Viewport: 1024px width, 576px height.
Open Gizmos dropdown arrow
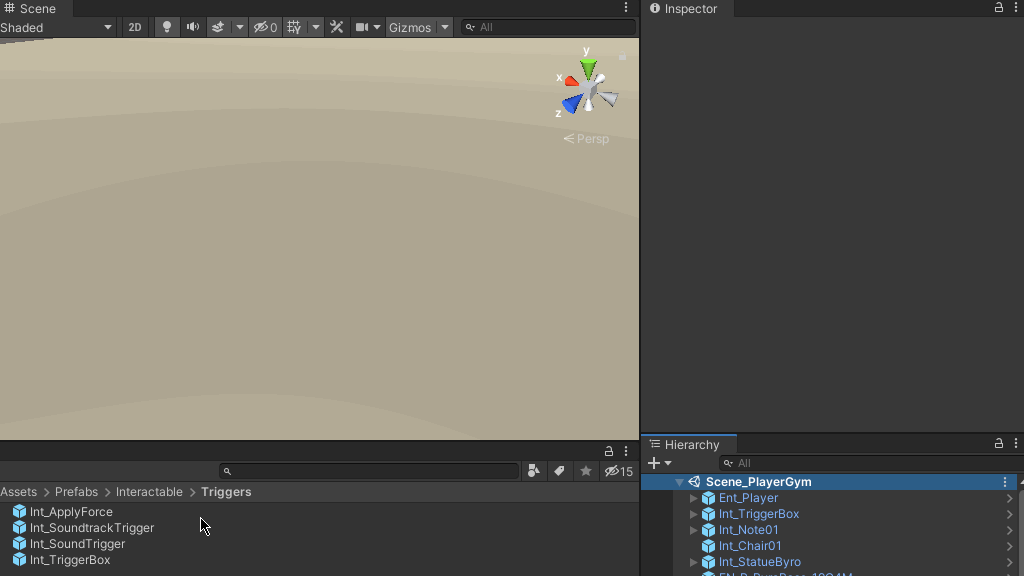point(445,27)
